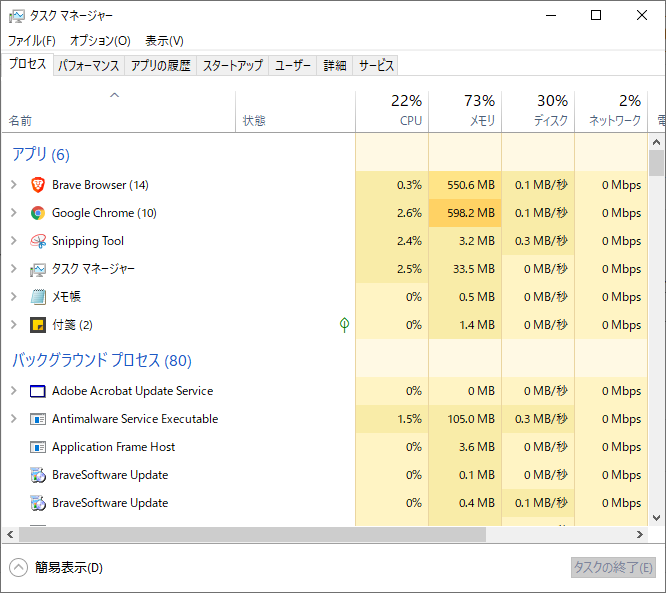Click the vertical scrollbar thumb
This screenshot has width=666, height=593.
click(657, 163)
